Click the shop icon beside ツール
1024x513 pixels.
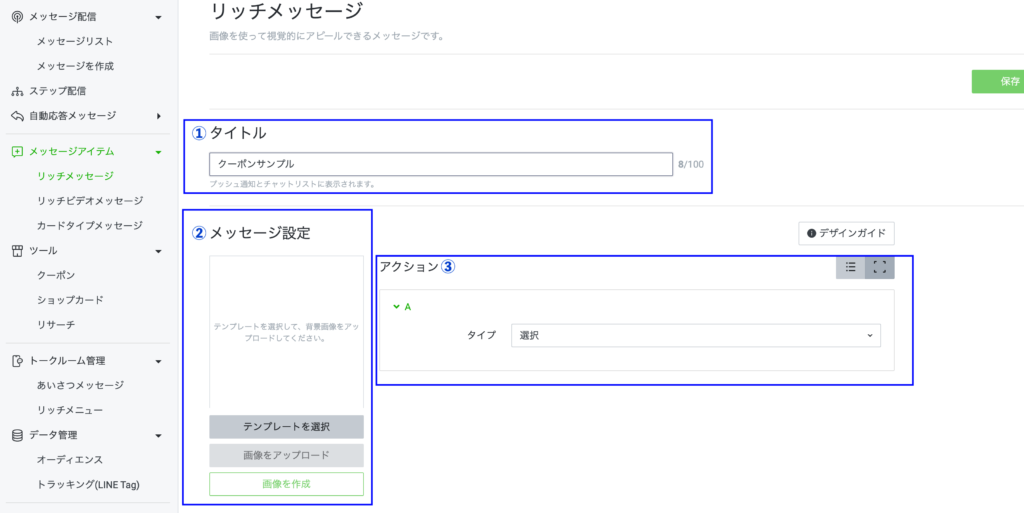(17, 251)
